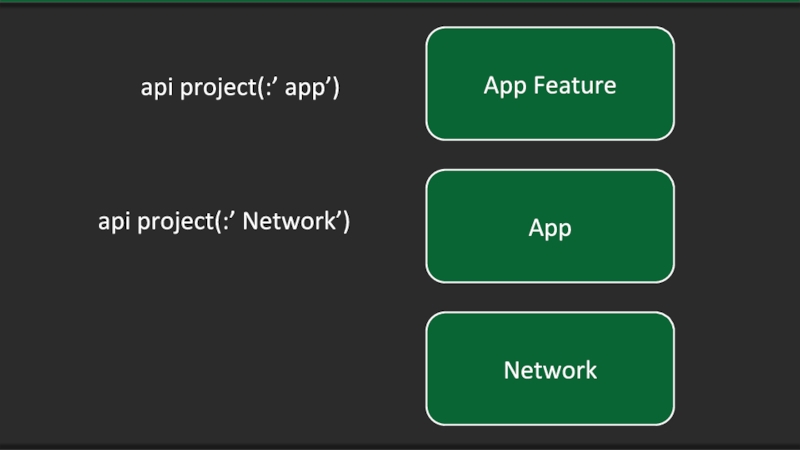This screenshot has height=450, width=800.
Task: Click the gap between App Feature and App boxes
Action: pyautogui.click(x=550, y=155)
